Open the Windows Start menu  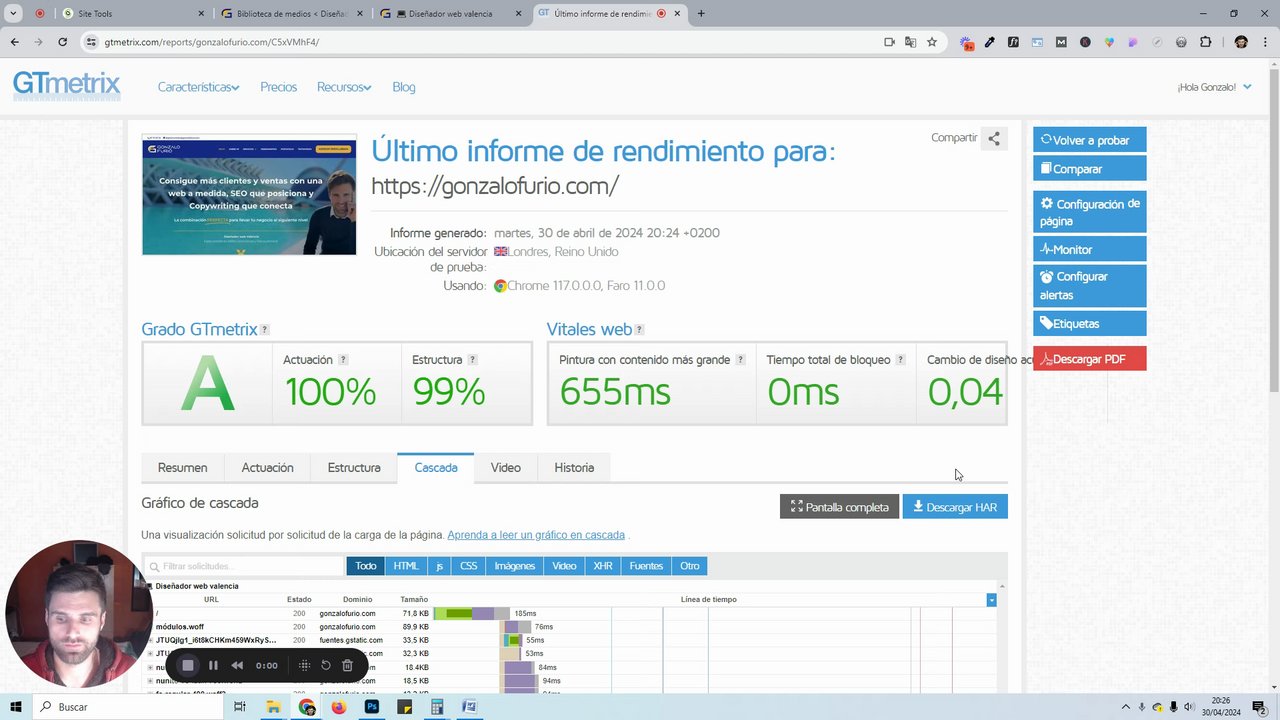click(x=16, y=707)
